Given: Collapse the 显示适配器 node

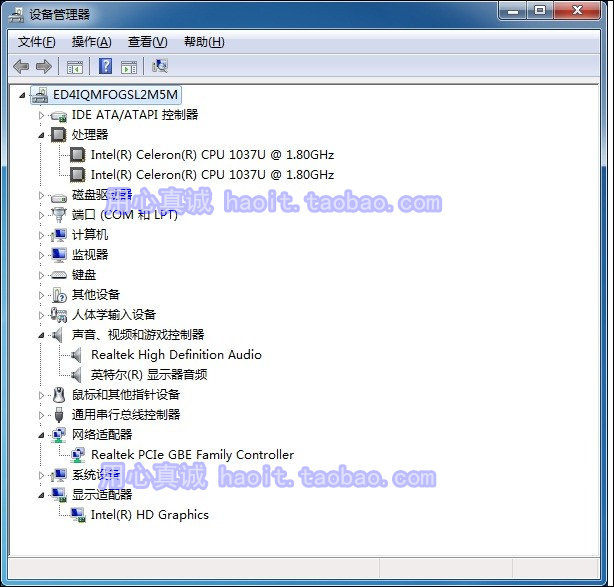Looking at the screenshot, I should tap(41, 495).
